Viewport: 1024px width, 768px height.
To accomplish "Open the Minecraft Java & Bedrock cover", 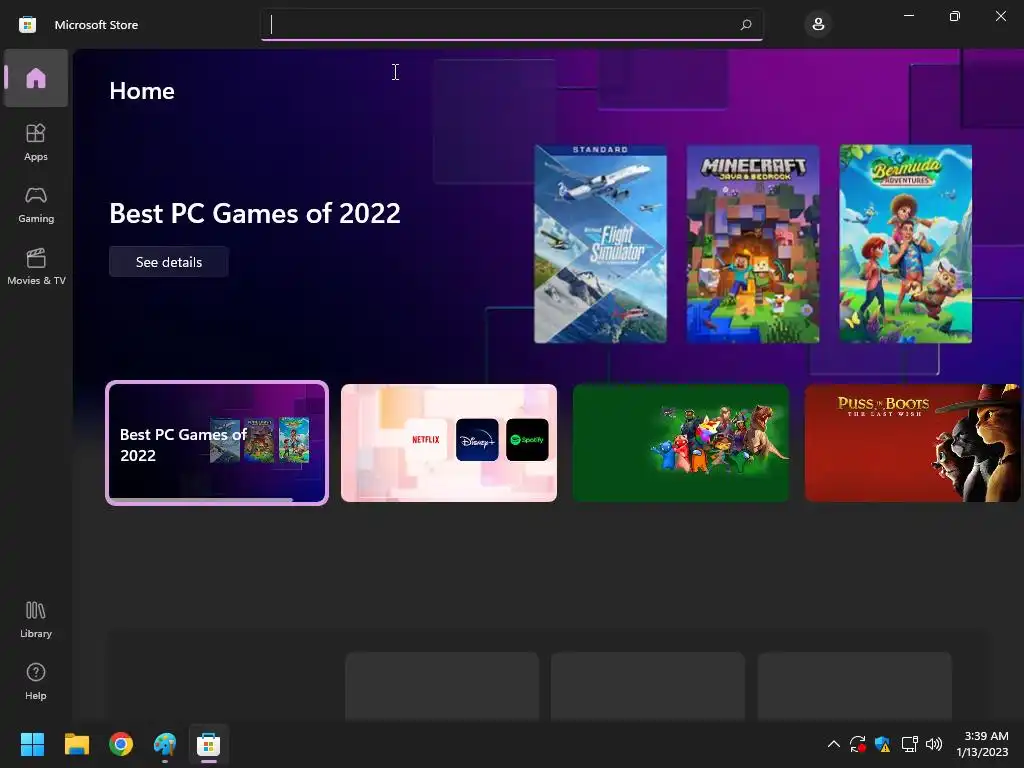I will pyautogui.click(x=753, y=244).
